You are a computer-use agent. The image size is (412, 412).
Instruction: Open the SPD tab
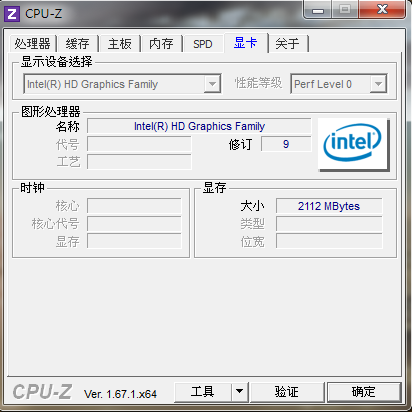[203, 44]
